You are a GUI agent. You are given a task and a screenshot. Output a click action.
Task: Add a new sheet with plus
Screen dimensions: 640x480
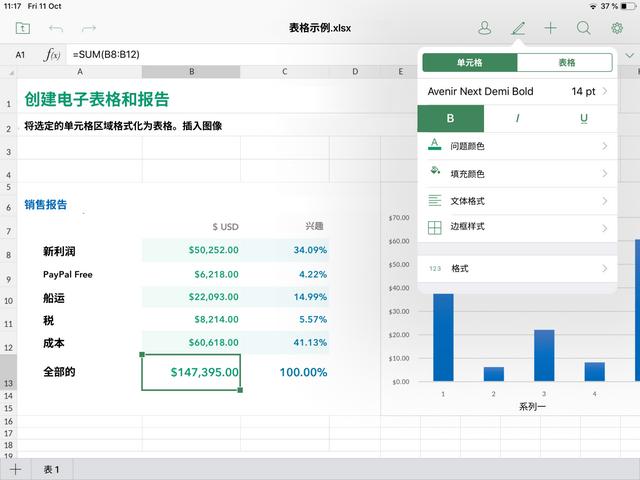(x=16, y=469)
